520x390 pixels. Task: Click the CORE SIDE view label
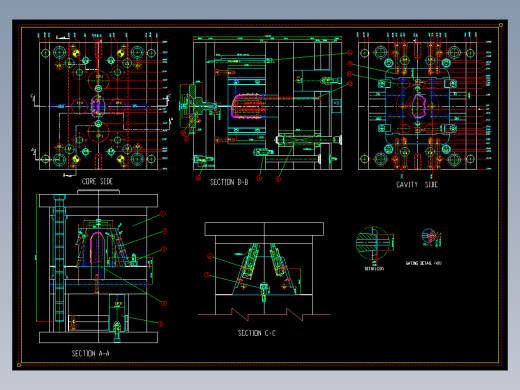97,181
